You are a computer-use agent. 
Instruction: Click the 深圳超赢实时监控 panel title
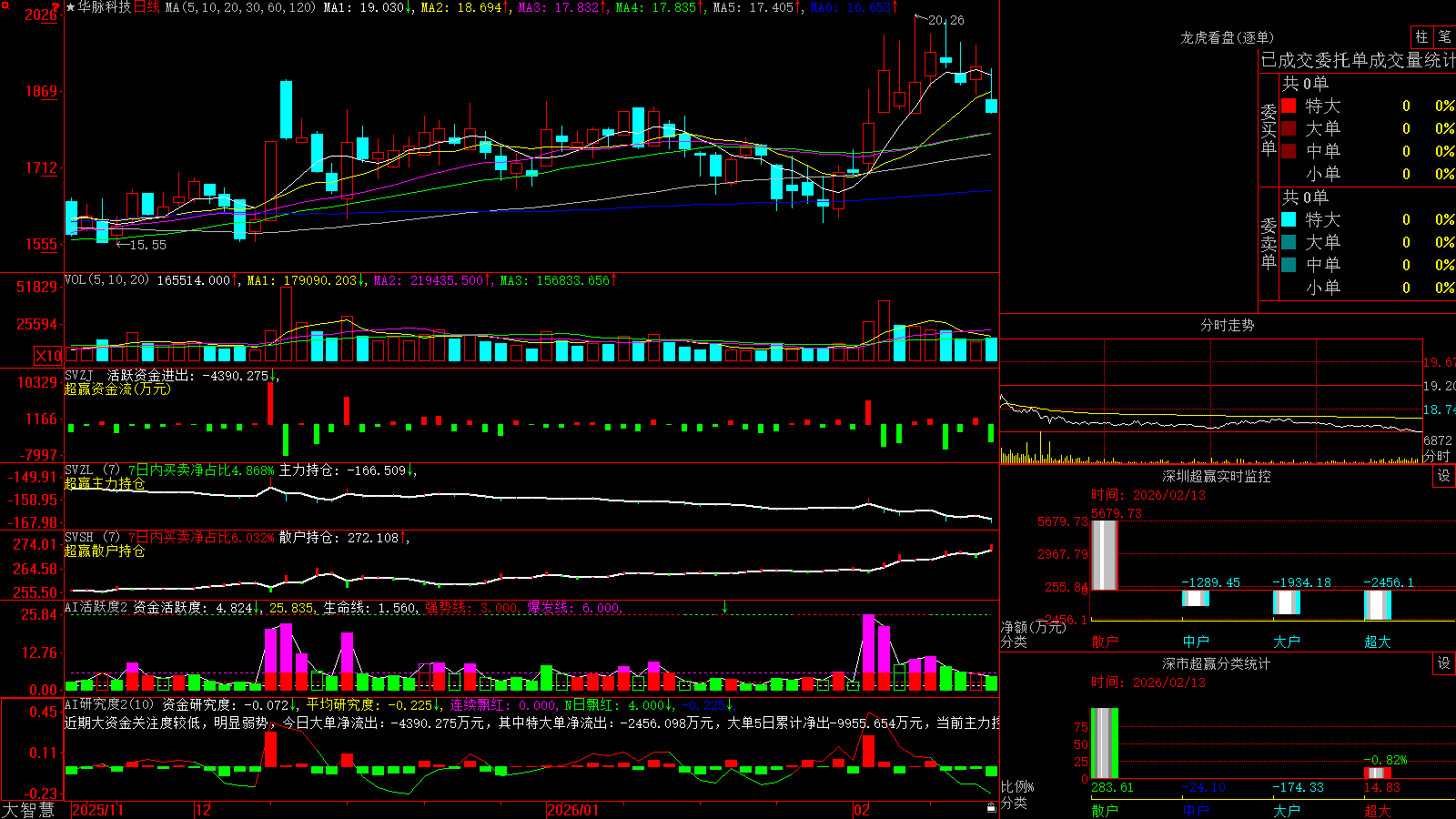click(1216, 476)
